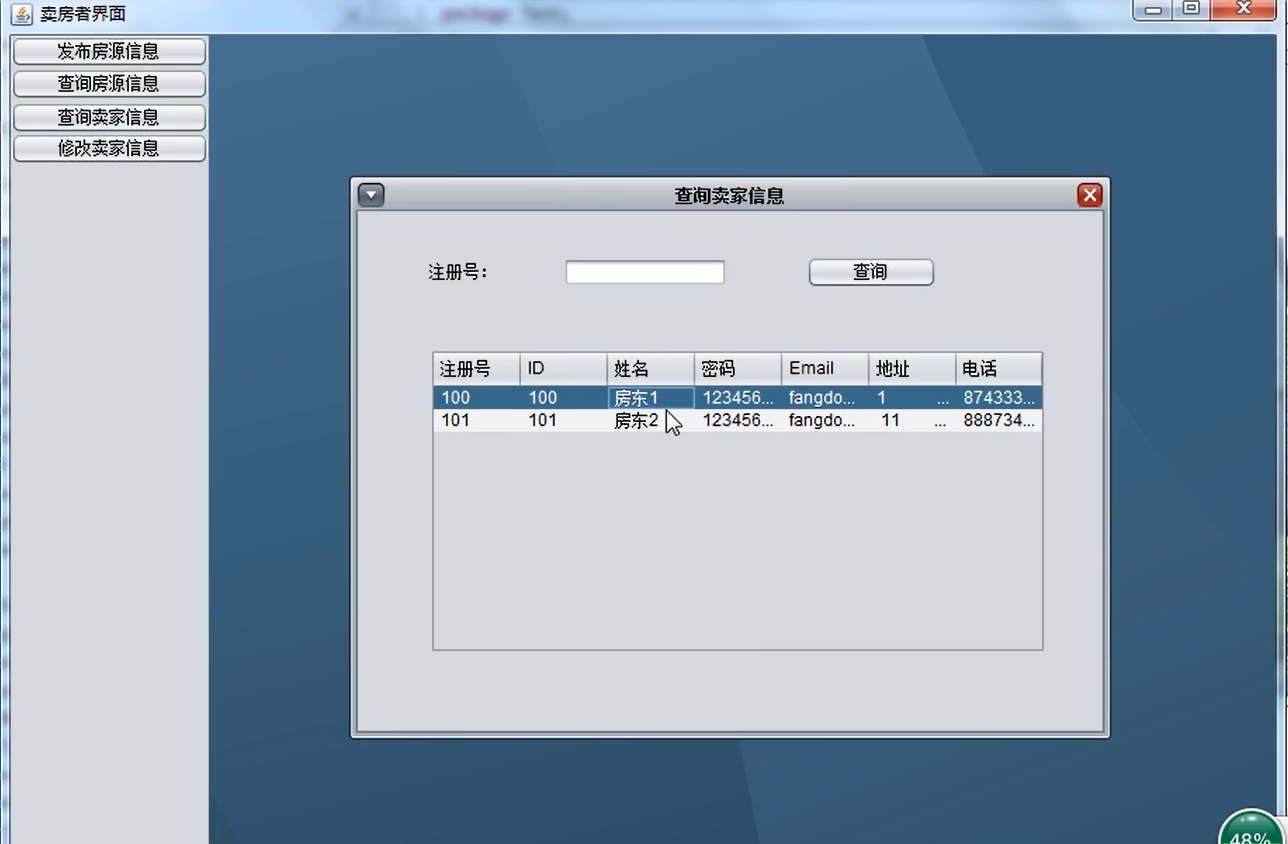
Task: Click 注册号 cell 101 in second row
Action: [x=477, y=421]
